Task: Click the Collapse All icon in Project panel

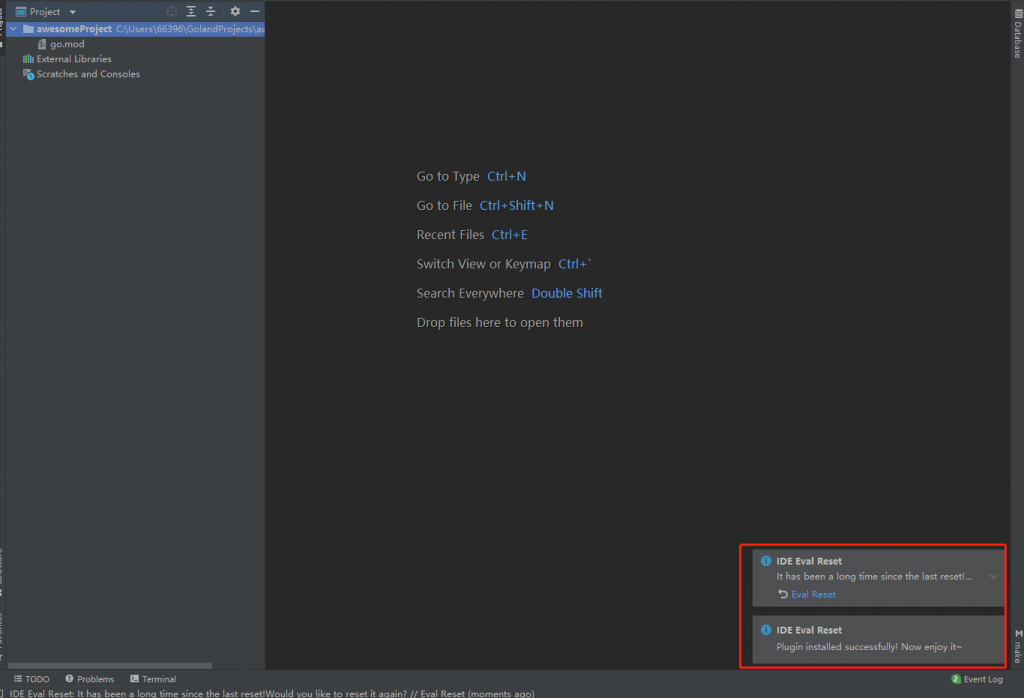Action: (x=210, y=11)
